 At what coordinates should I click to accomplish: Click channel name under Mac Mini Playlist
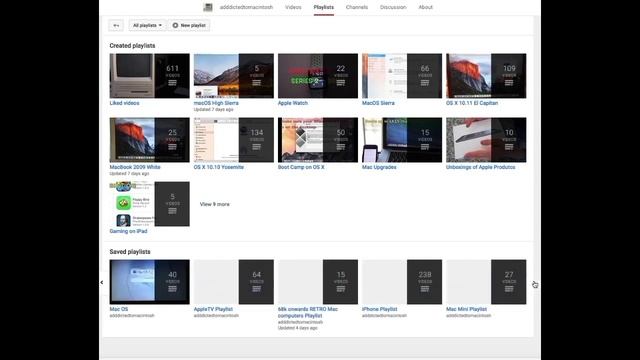pyautogui.click(x=468, y=316)
